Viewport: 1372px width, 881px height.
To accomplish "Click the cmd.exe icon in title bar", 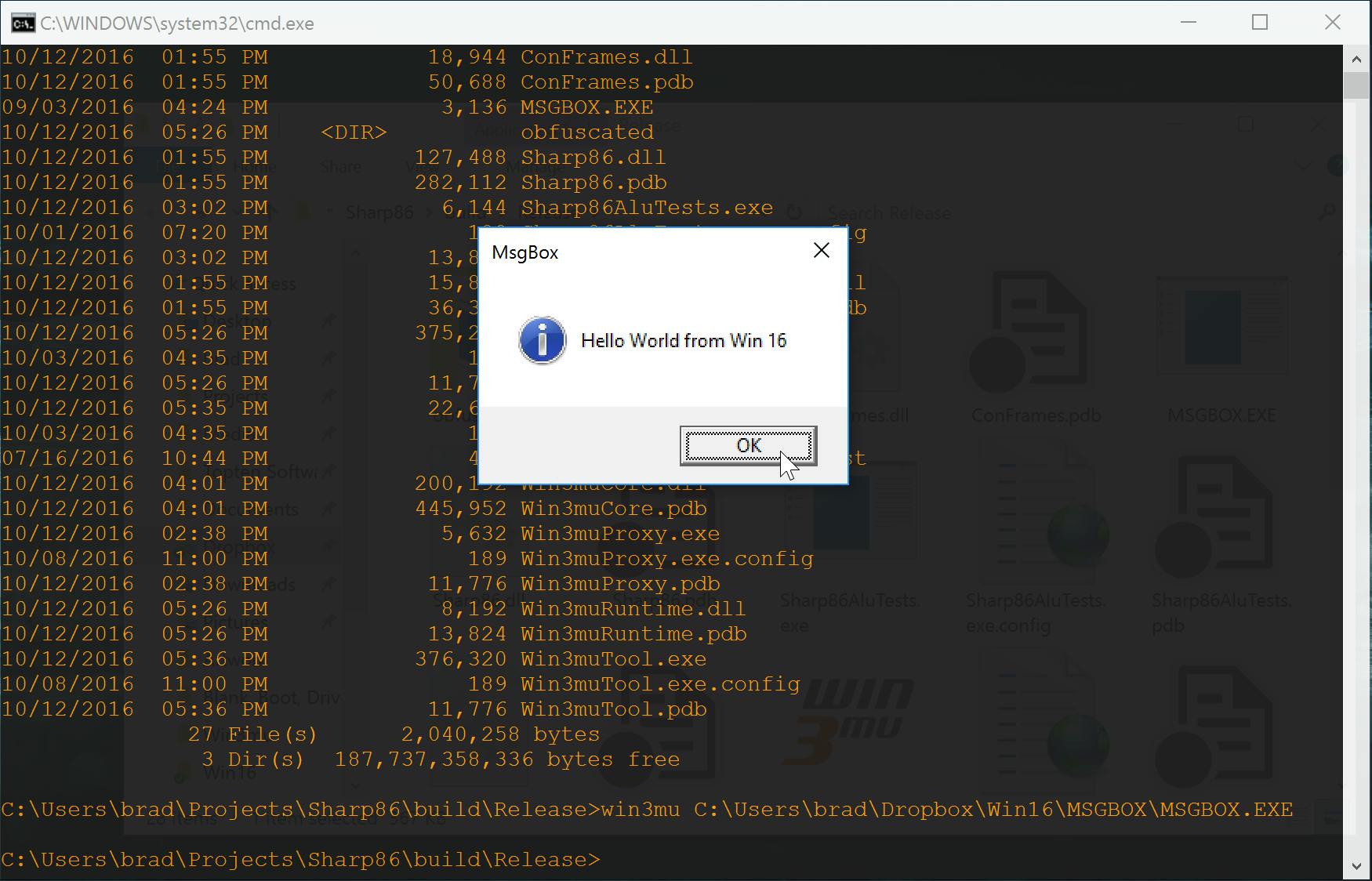I will (22, 23).
